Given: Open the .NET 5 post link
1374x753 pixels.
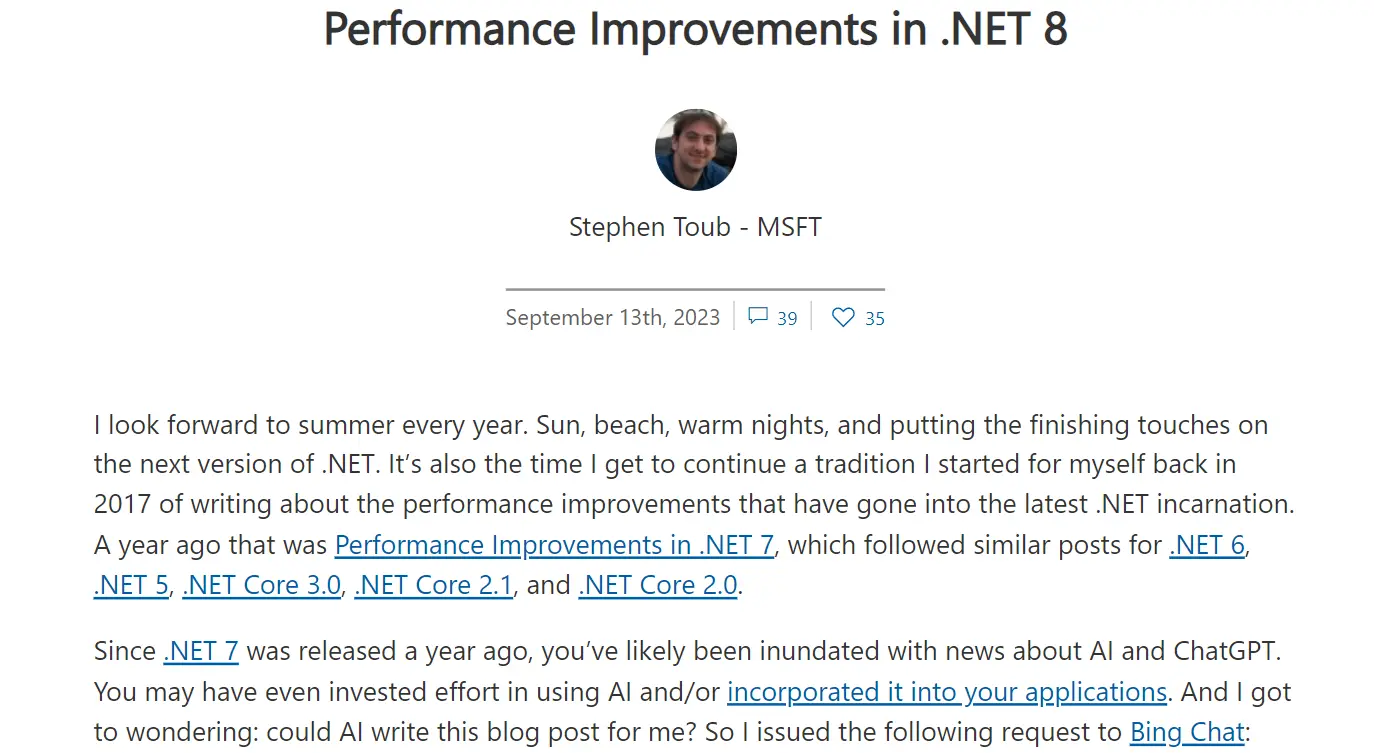Looking at the screenshot, I should coord(131,585).
